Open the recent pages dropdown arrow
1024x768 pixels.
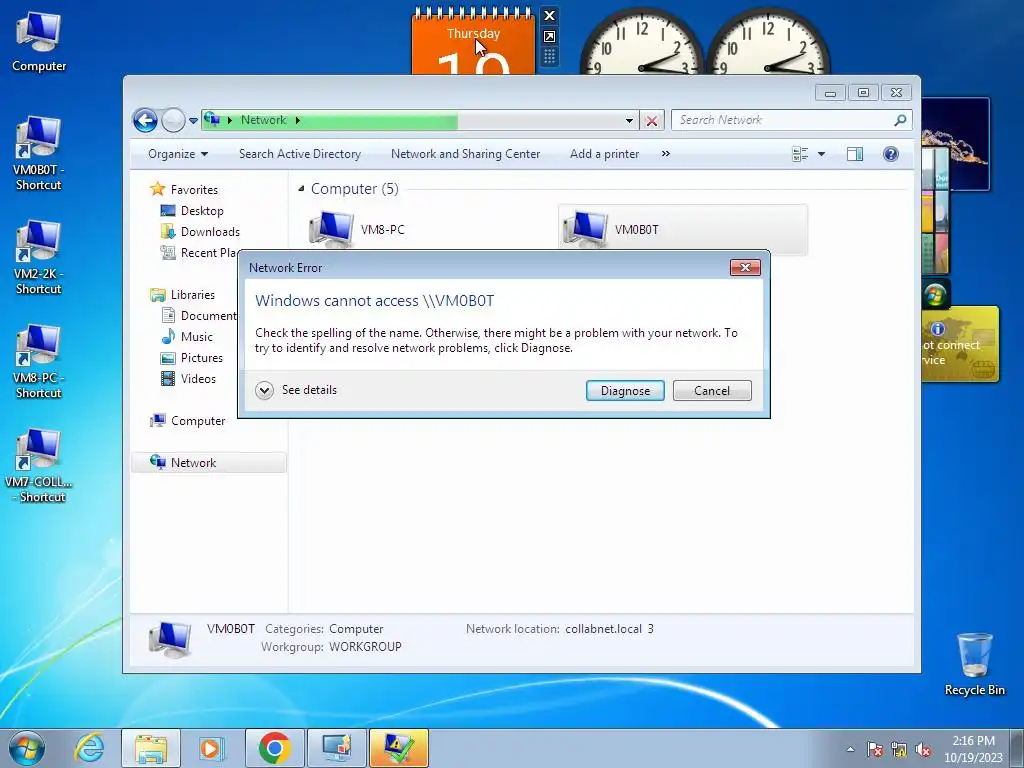(193, 121)
